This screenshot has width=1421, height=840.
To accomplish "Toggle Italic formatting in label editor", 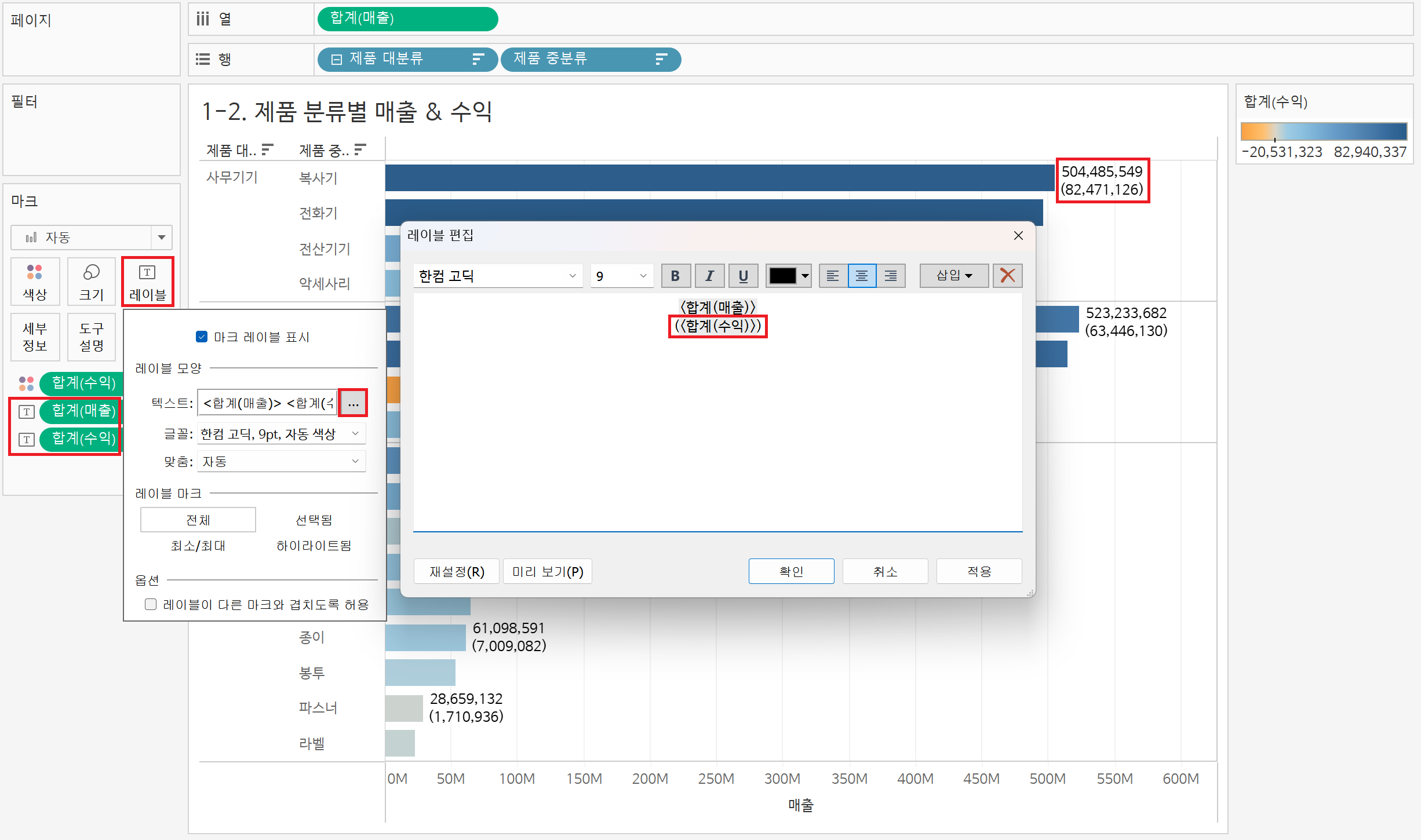I will (x=709, y=276).
